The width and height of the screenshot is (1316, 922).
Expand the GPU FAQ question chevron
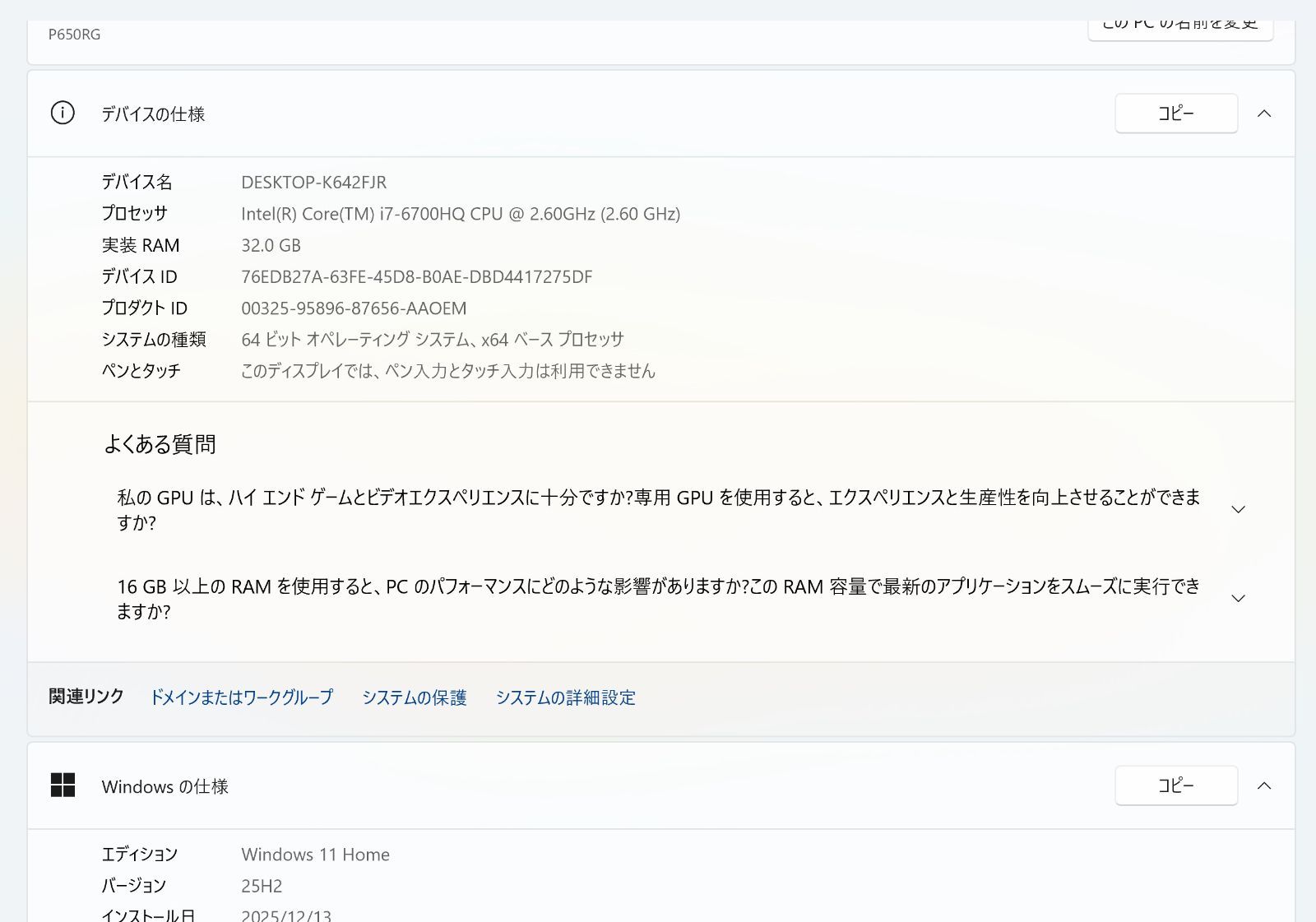[x=1238, y=510]
